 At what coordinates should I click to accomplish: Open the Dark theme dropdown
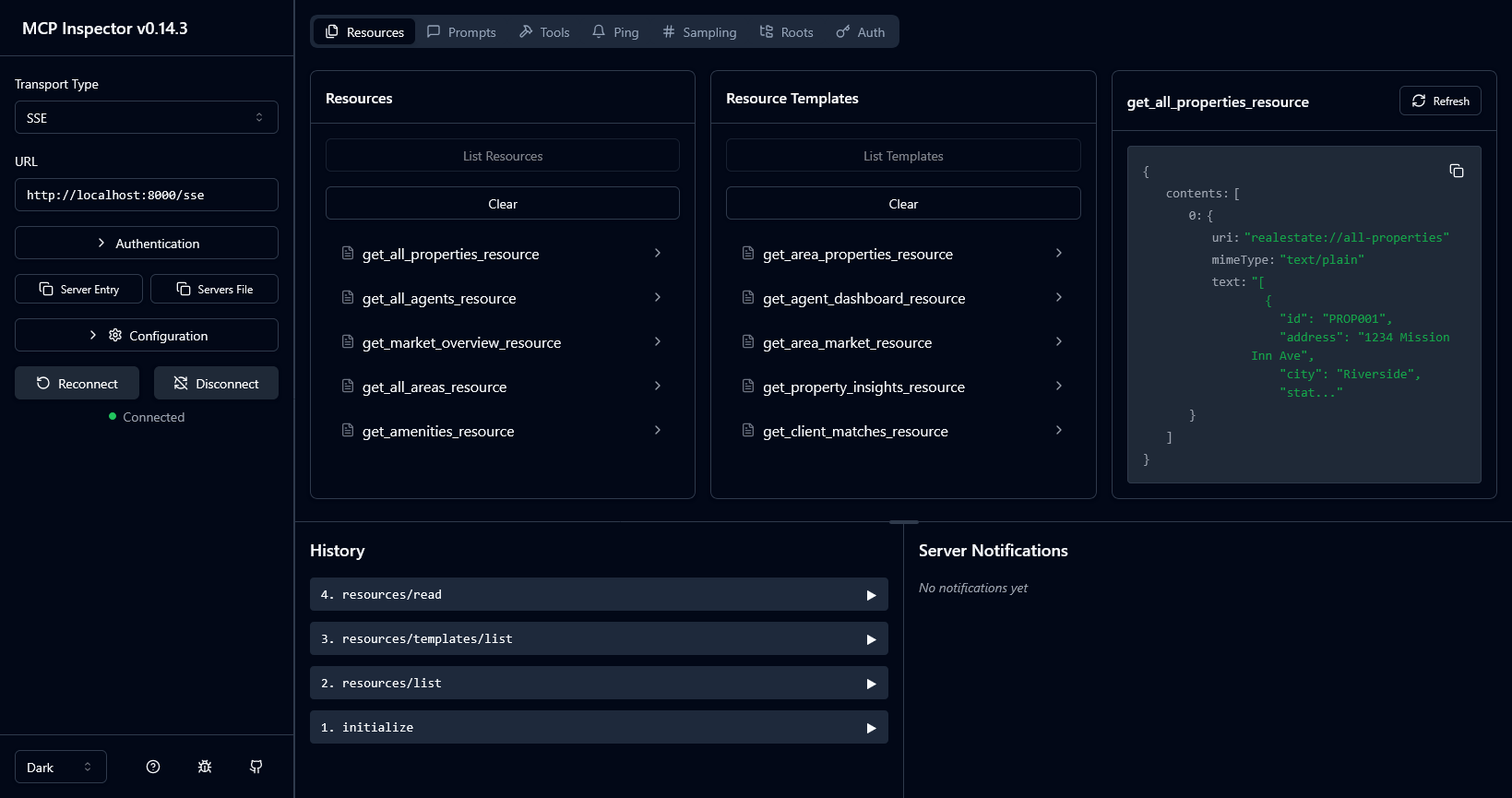coord(61,767)
